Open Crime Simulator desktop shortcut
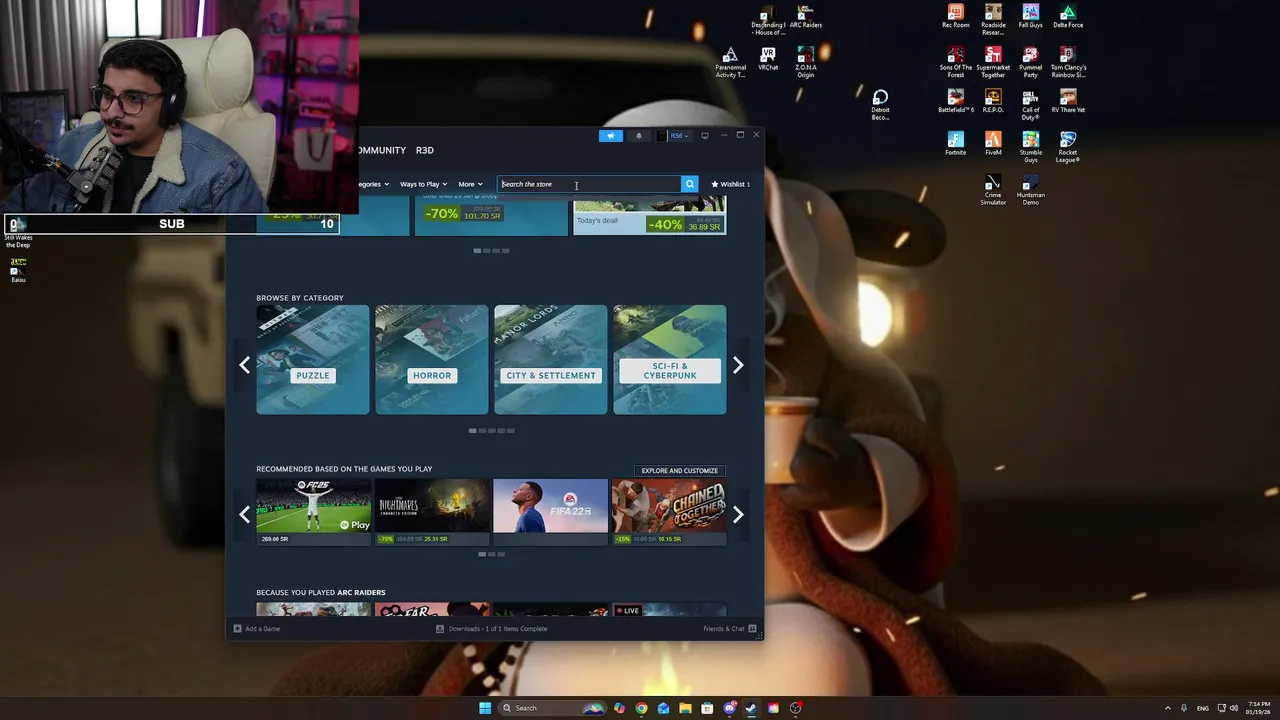The image size is (1280, 720). coord(993,190)
